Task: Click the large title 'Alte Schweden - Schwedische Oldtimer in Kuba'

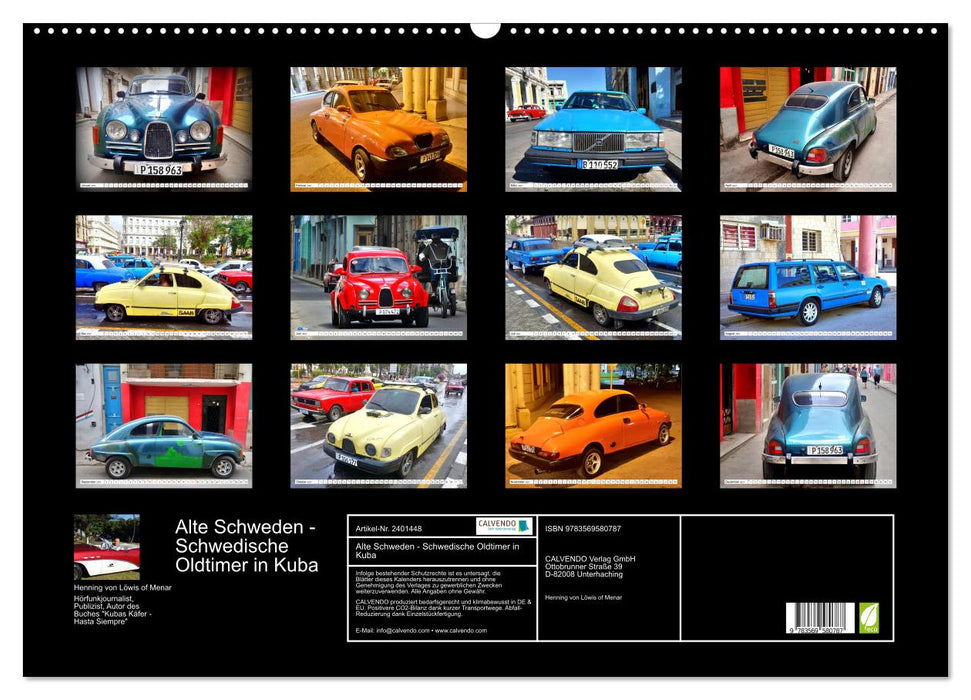Action: coord(246,546)
